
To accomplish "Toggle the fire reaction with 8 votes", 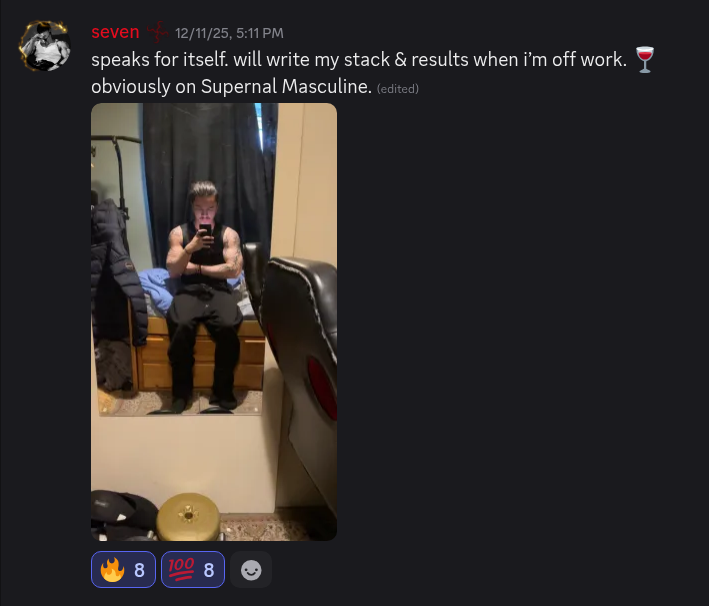I will coord(123,570).
